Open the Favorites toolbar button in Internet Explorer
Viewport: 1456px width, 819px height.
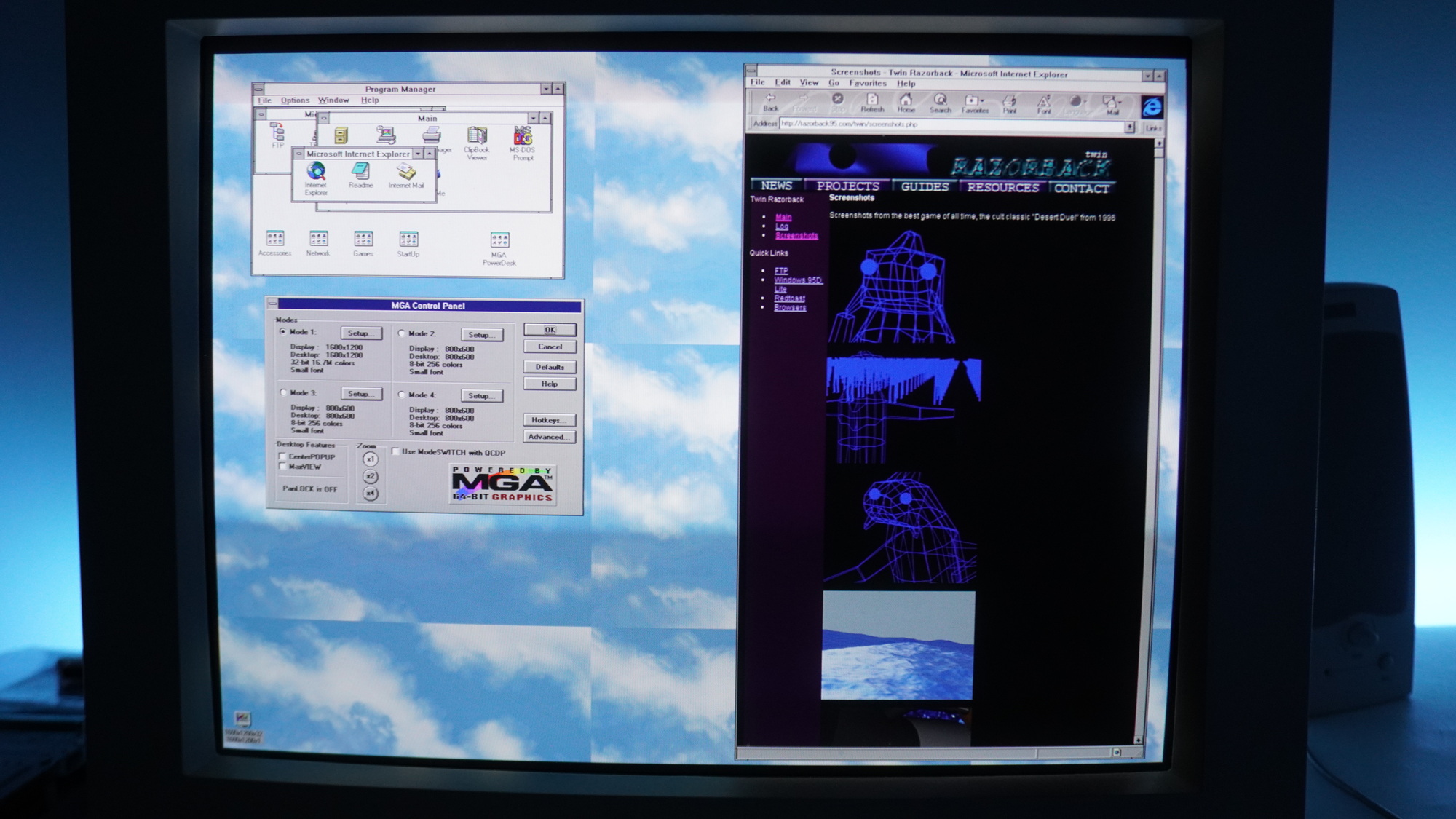click(975, 103)
